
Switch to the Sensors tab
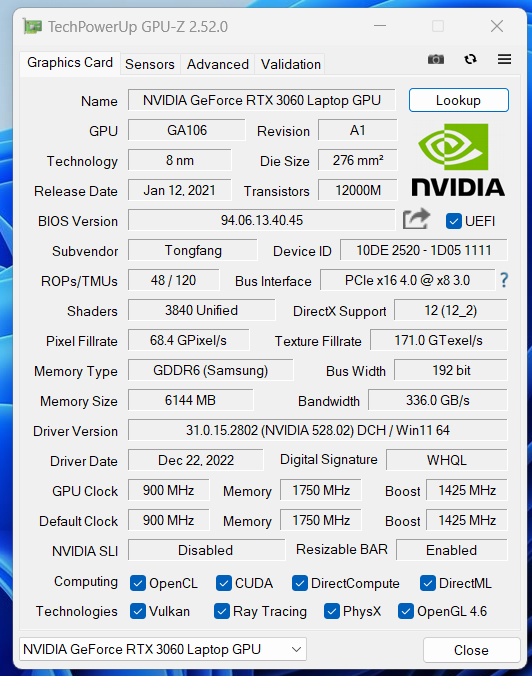point(150,64)
